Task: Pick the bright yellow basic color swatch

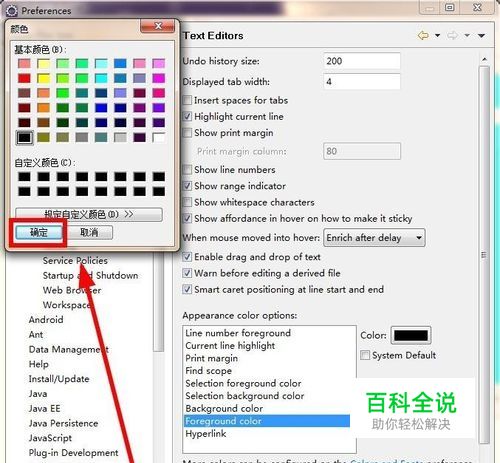Action: click(x=43, y=78)
